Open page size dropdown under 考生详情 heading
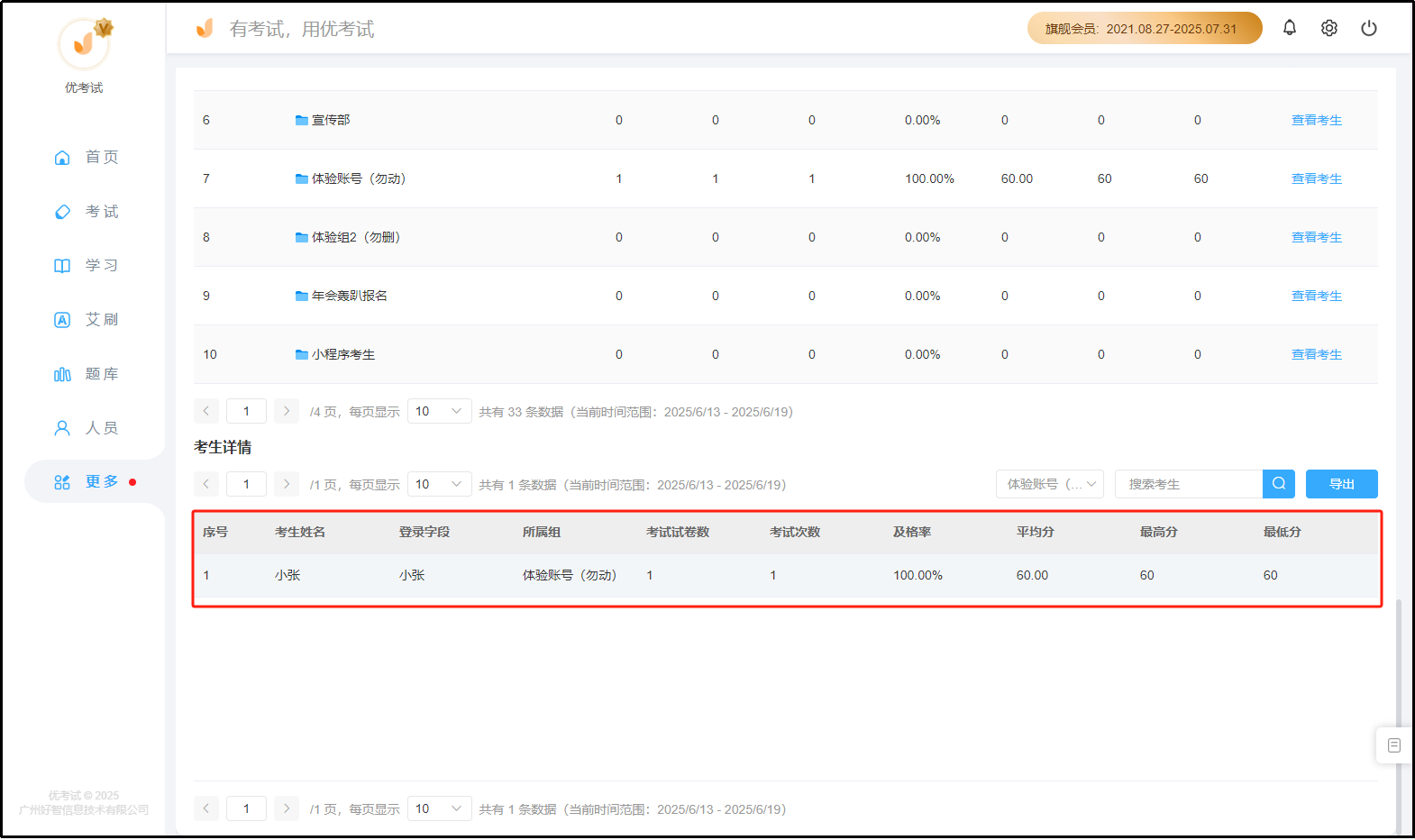 point(439,484)
